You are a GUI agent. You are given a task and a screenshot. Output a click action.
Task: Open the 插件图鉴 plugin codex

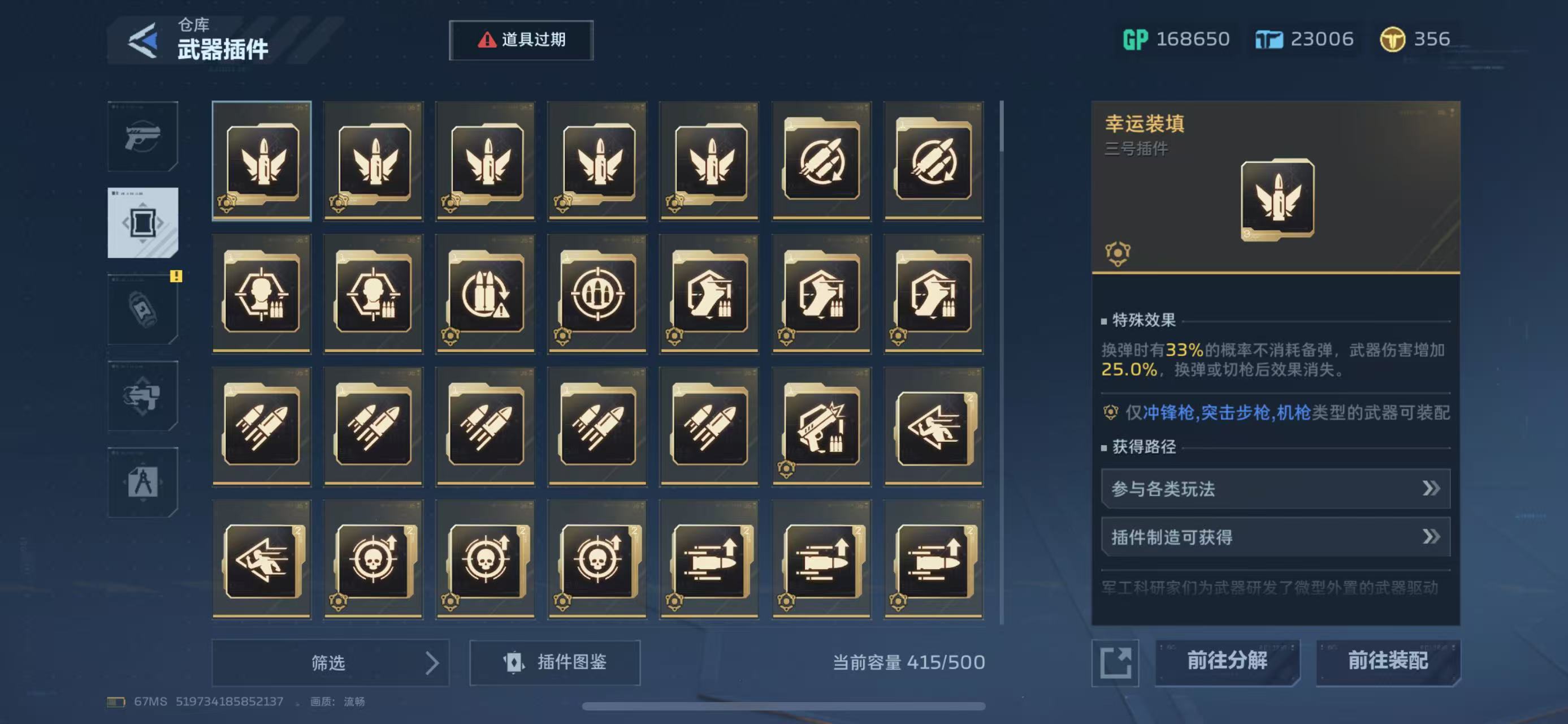pyautogui.click(x=555, y=662)
